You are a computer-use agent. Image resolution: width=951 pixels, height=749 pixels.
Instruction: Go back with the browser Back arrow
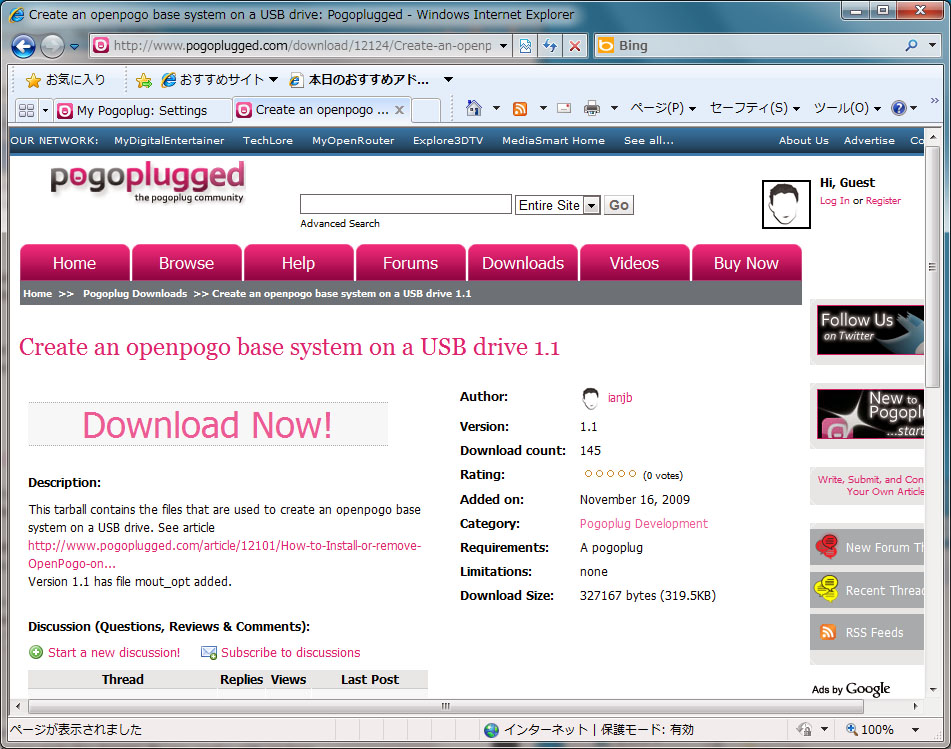point(23,46)
